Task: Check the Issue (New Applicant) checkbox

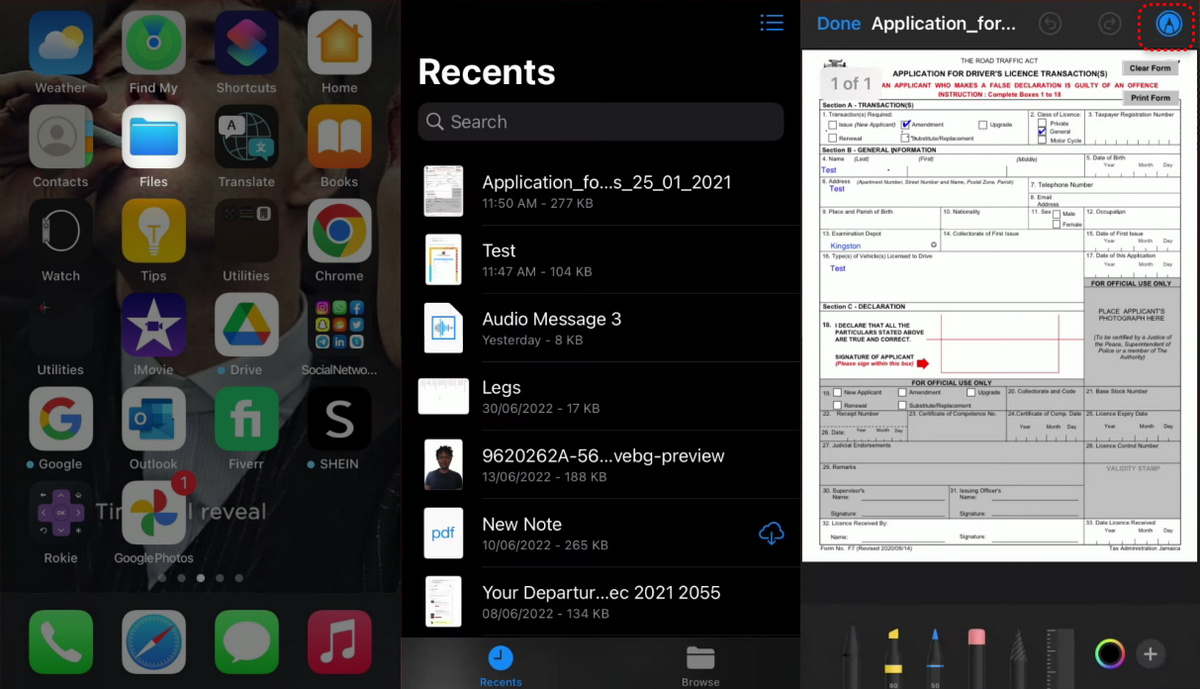Action: 832,124
